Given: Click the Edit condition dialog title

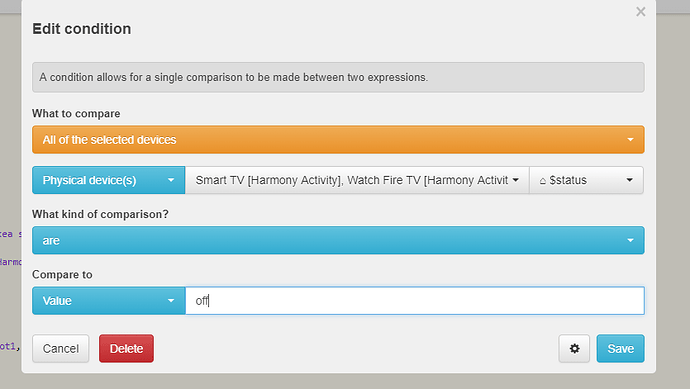Looking at the screenshot, I should (x=82, y=29).
